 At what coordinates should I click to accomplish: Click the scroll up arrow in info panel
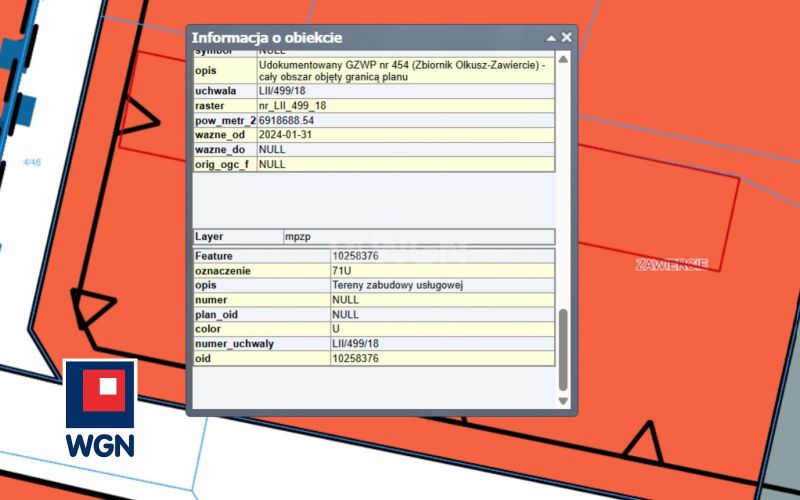coord(563,59)
